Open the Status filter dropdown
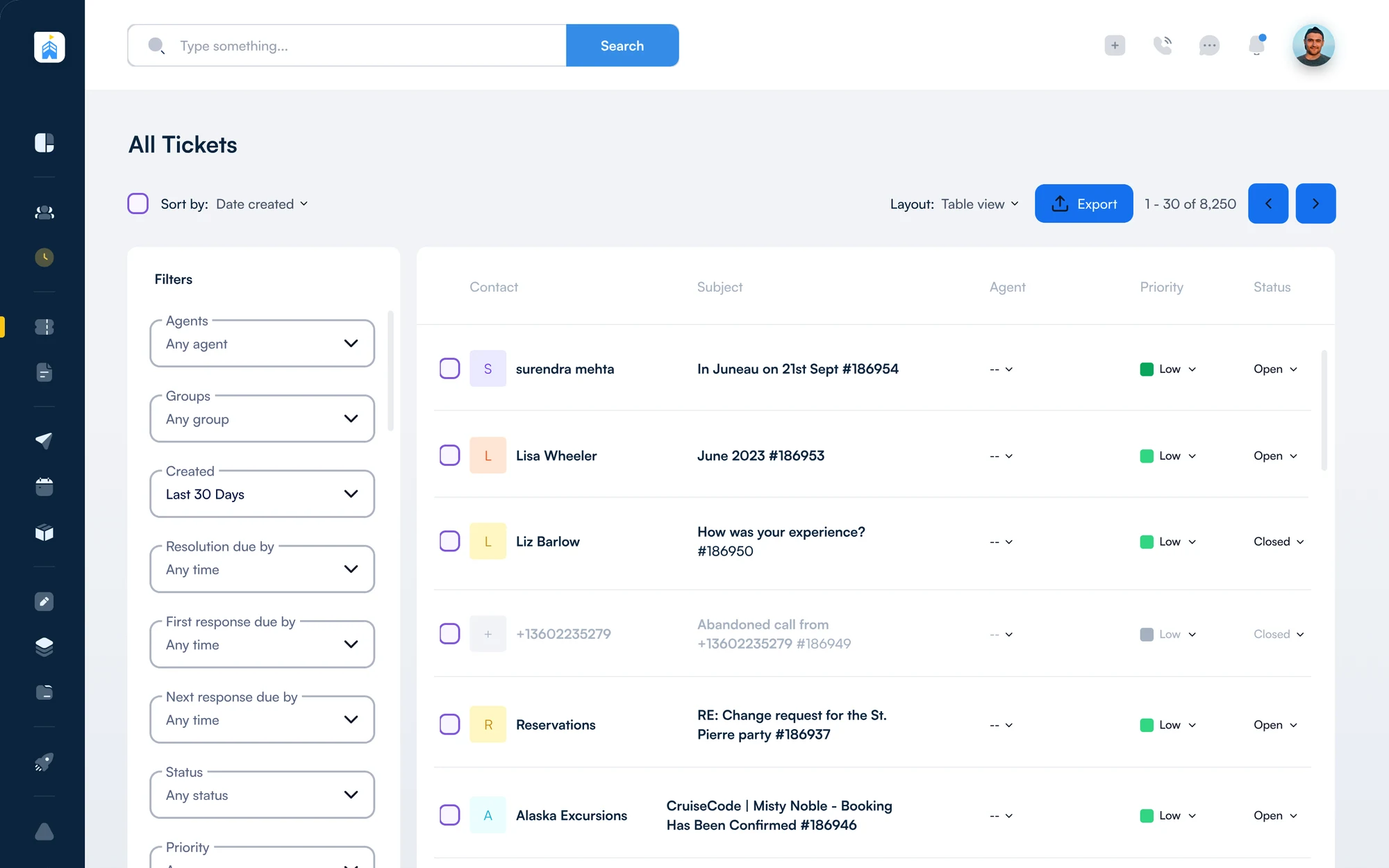This screenshot has width=1389, height=868. click(263, 795)
